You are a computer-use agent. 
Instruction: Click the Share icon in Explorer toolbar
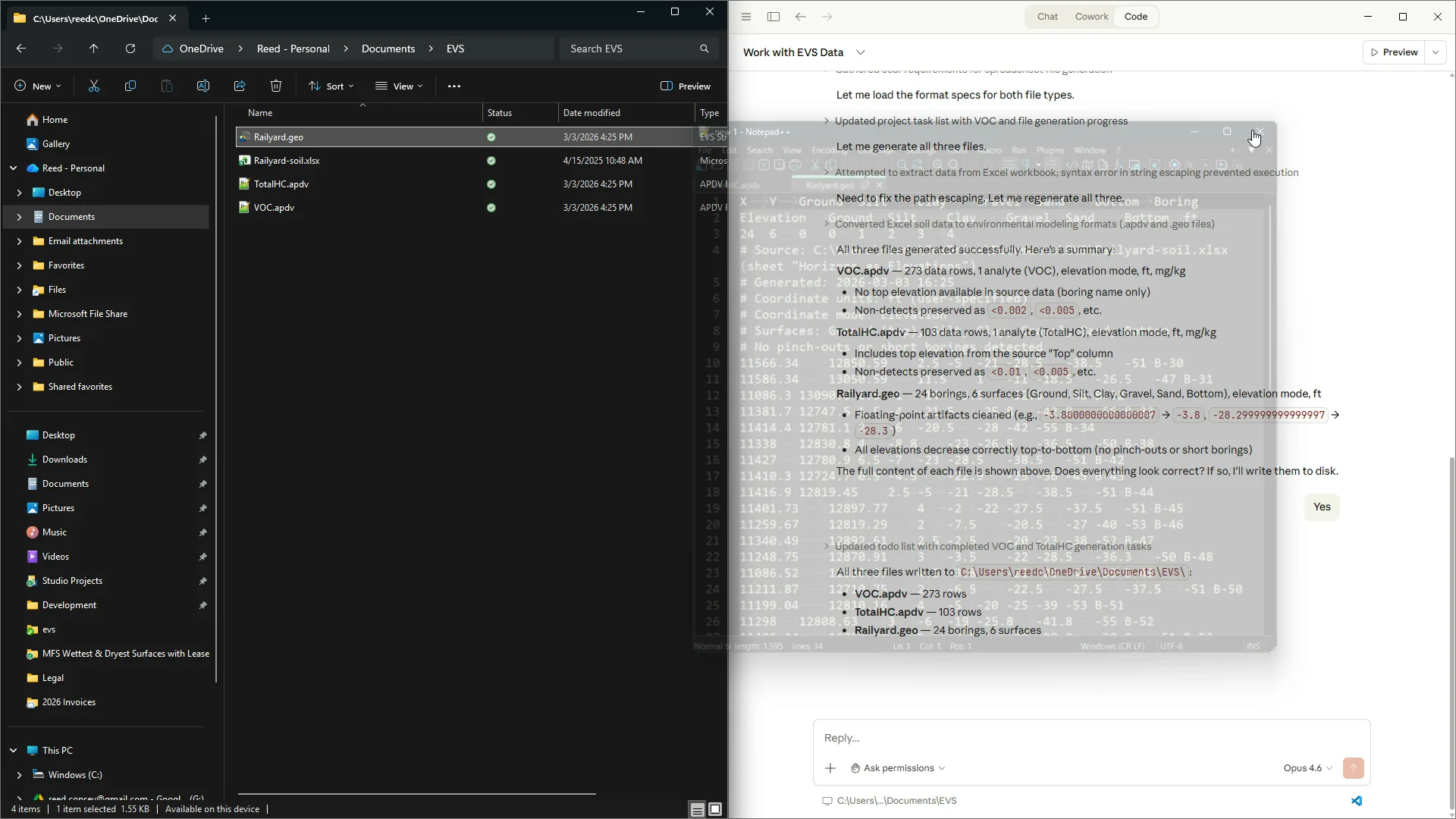click(x=240, y=86)
